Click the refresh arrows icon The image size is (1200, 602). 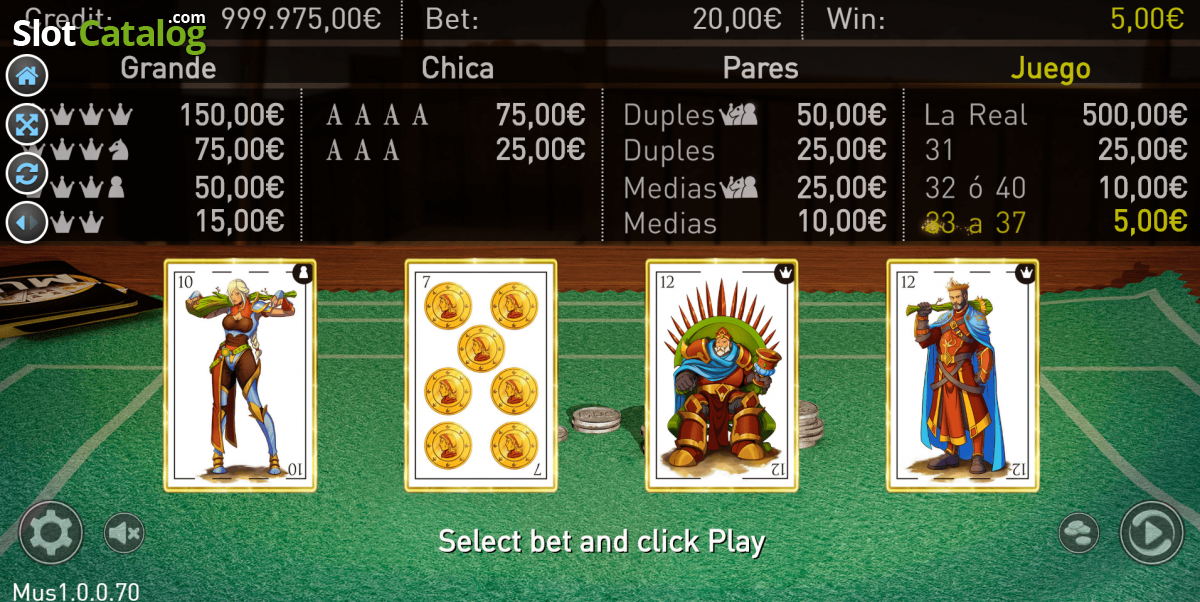click(27, 173)
